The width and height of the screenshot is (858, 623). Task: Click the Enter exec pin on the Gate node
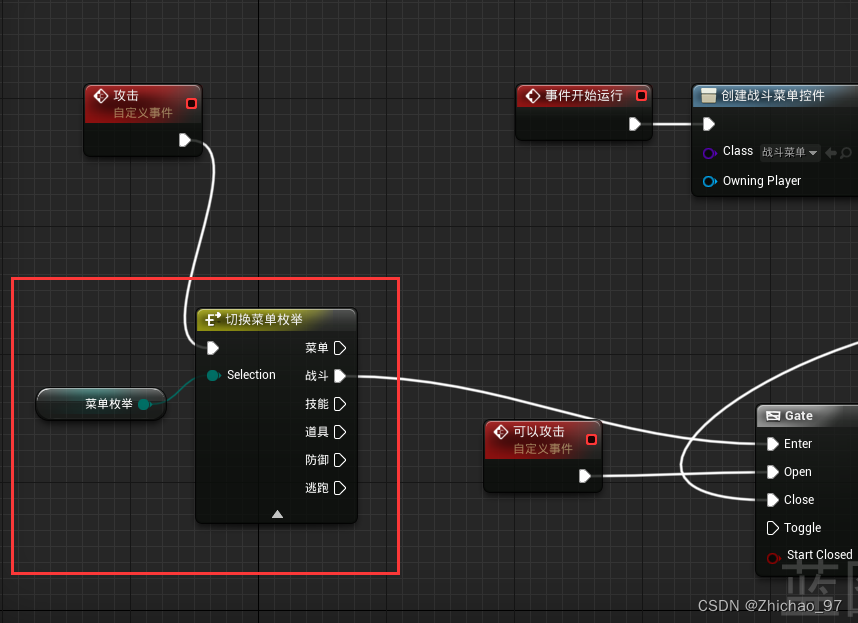(773, 443)
